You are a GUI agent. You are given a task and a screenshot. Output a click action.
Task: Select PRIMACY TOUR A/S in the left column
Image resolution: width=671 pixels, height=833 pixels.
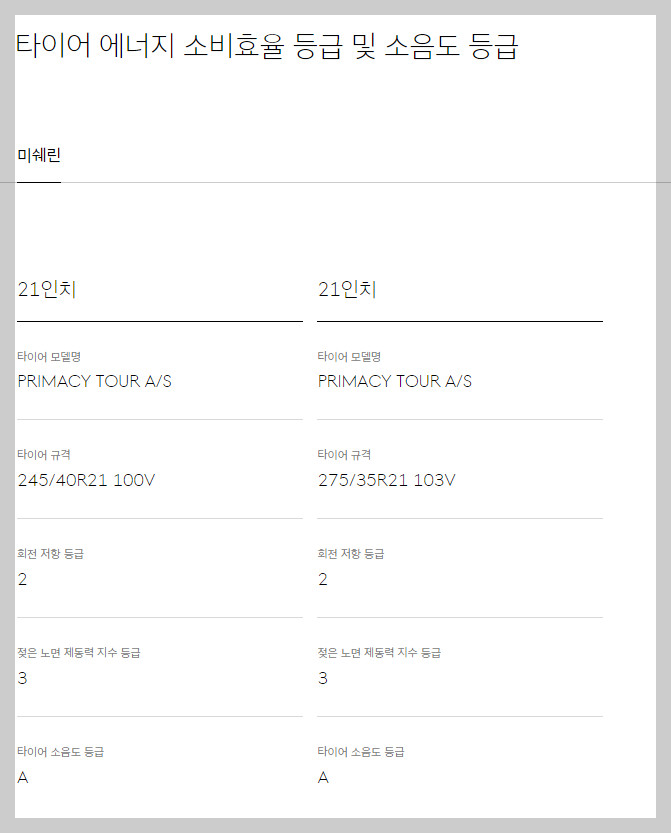pos(94,381)
